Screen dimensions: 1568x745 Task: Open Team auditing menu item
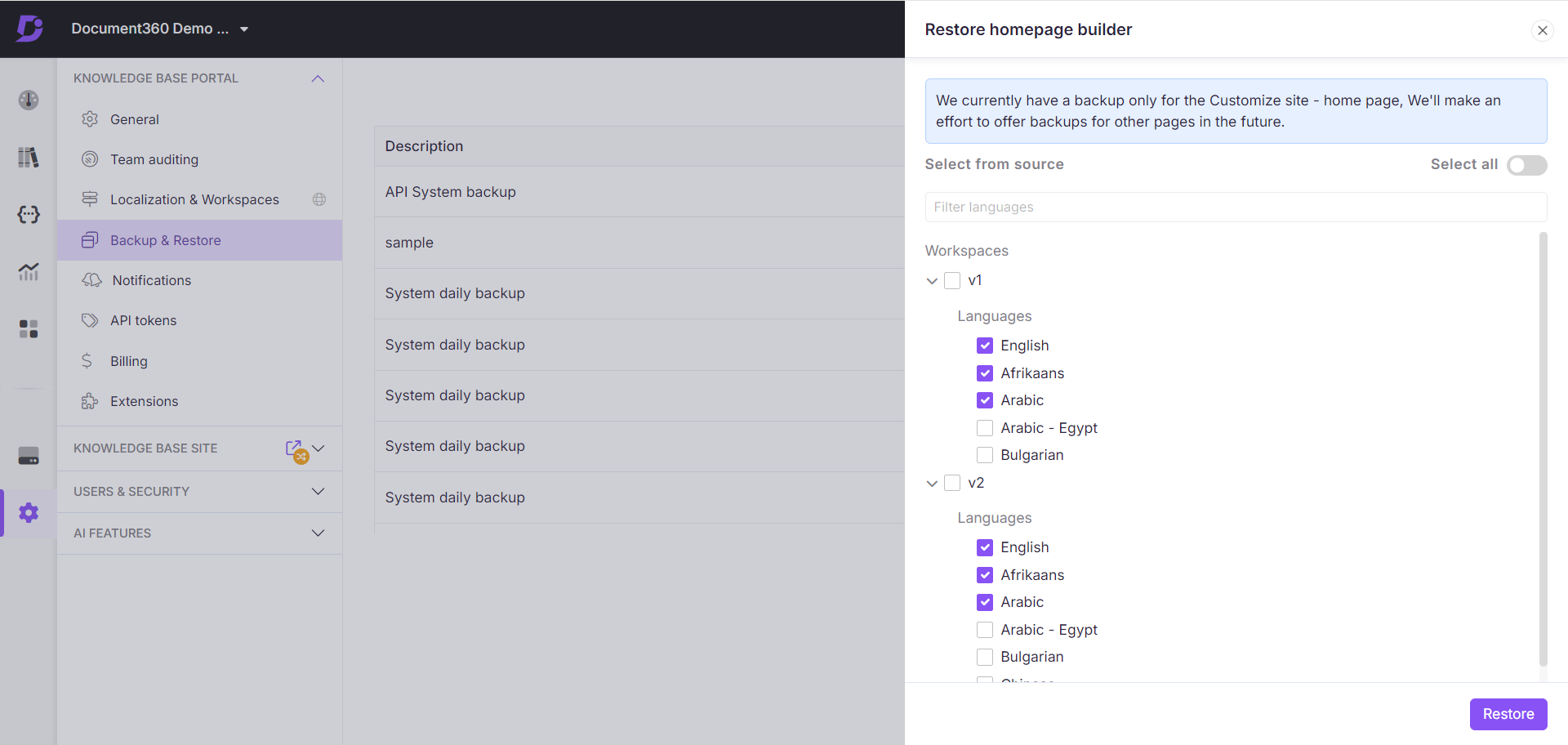click(200, 159)
